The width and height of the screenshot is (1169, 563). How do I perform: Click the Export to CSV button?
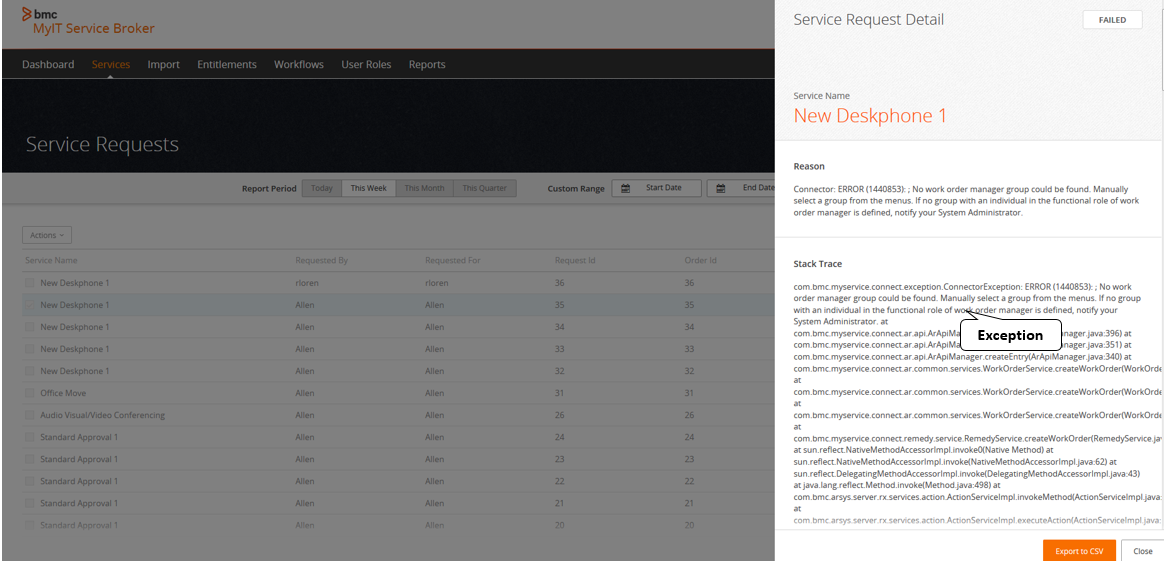(1079, 551)
